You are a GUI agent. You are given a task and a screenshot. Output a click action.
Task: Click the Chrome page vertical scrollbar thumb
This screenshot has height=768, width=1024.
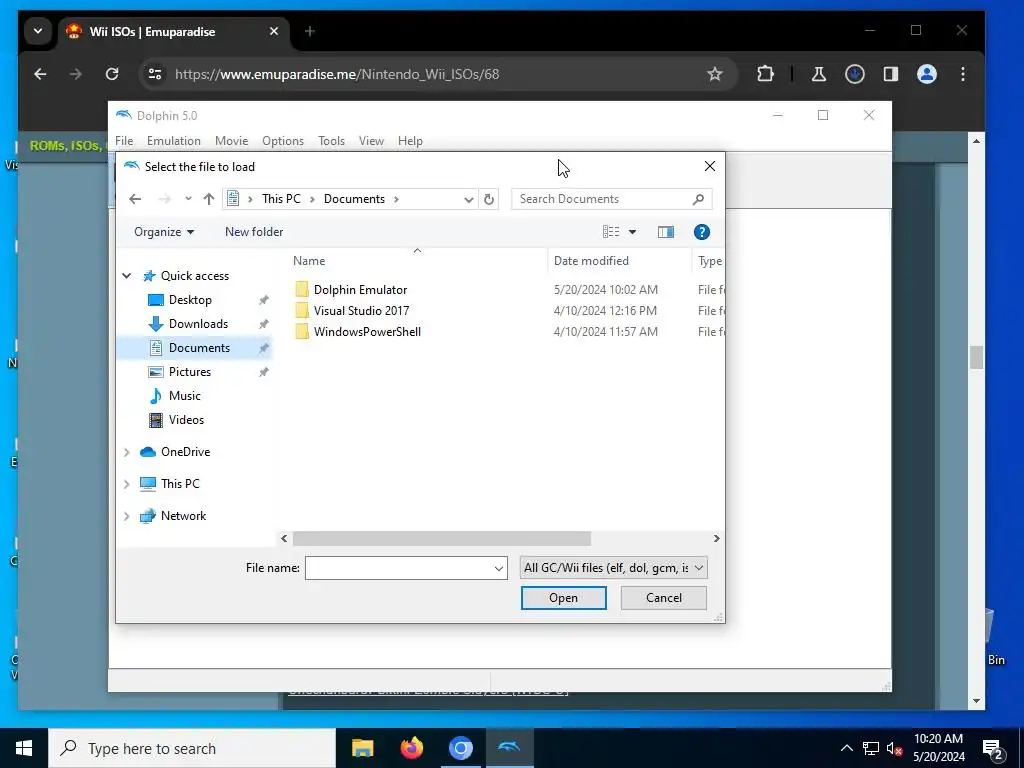(x=976, y=358)
